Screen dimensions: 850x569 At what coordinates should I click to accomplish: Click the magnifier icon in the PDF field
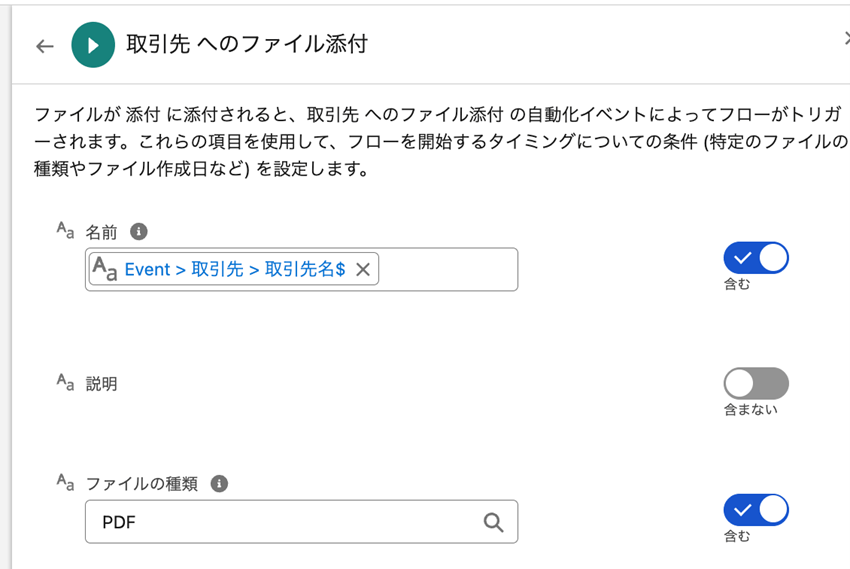493,522
